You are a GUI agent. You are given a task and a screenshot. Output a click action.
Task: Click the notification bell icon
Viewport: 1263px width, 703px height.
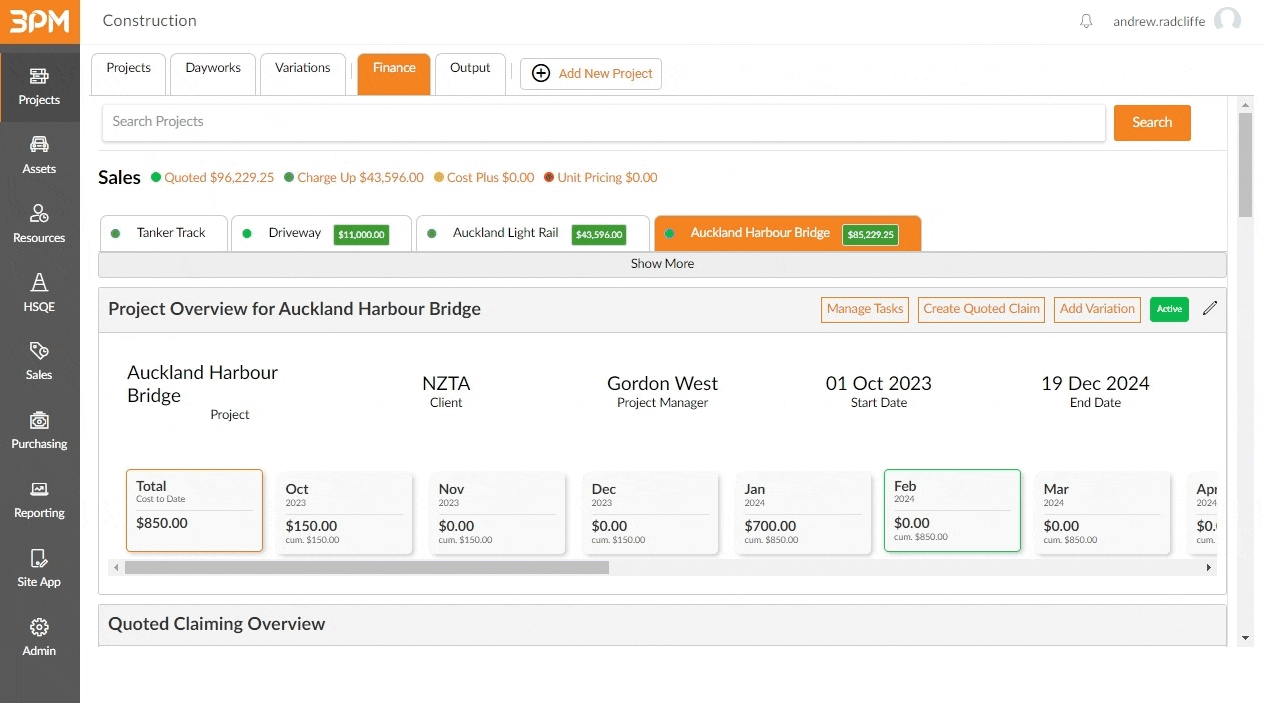pyautogui.click(x=1086, y=21)
